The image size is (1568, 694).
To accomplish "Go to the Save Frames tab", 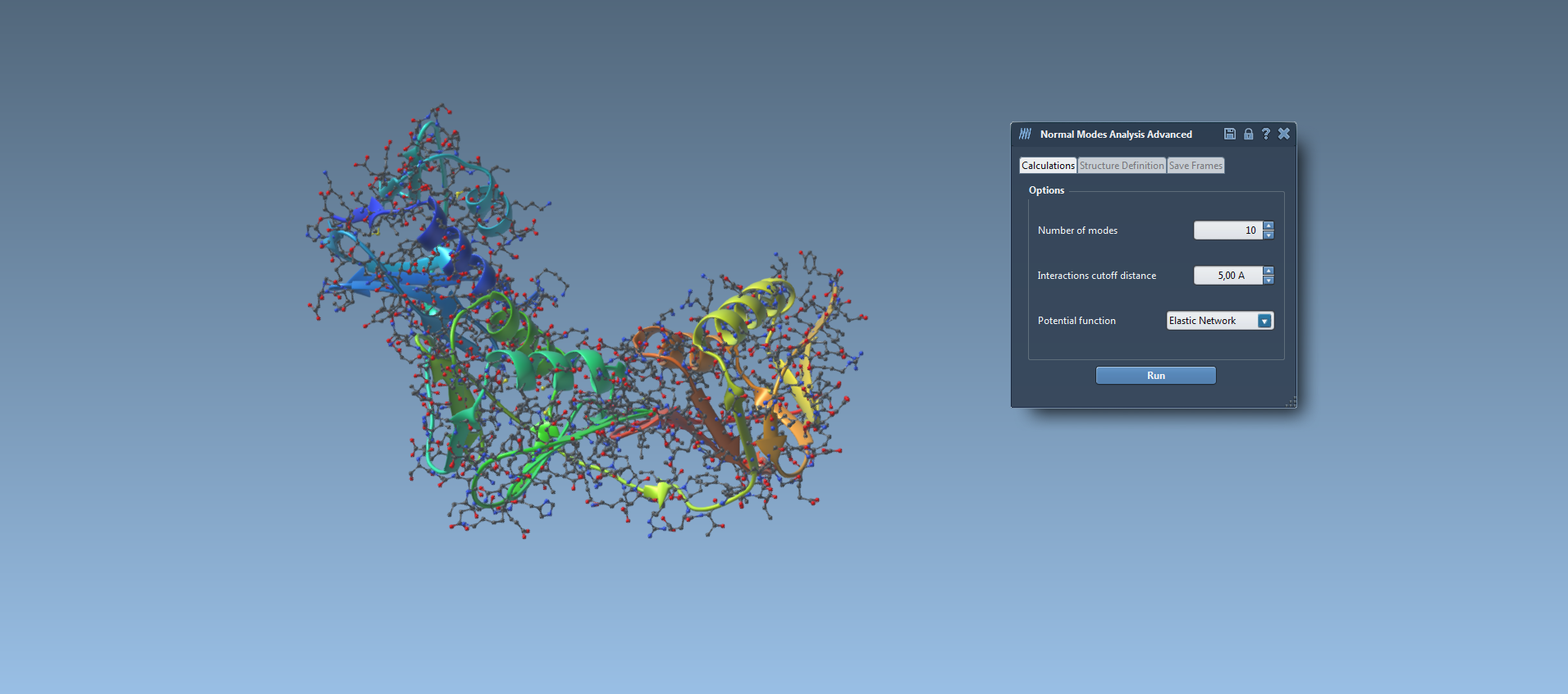I will pyautogui.click(x=1195, y=166).
